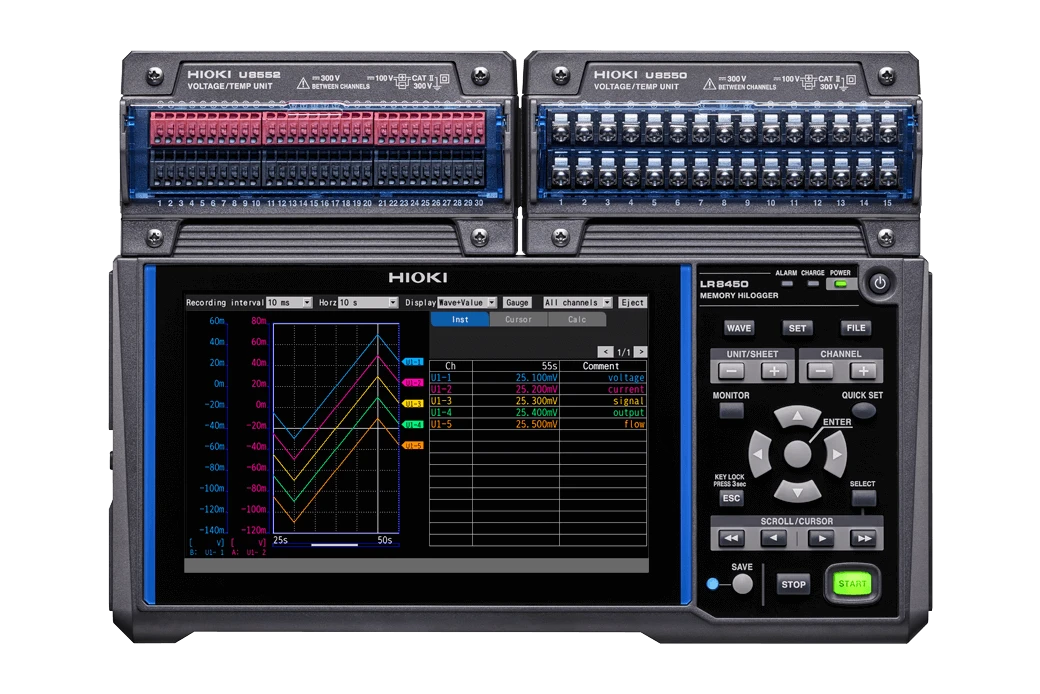Tap the MONITOR key

click(731, 411)
